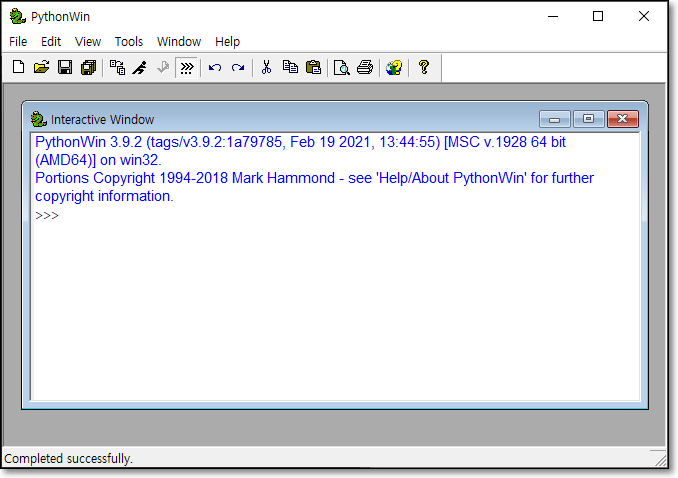Screen dimensions: 678x478
Task: Close the Interactive Window with red X
Action: (623, 119)
